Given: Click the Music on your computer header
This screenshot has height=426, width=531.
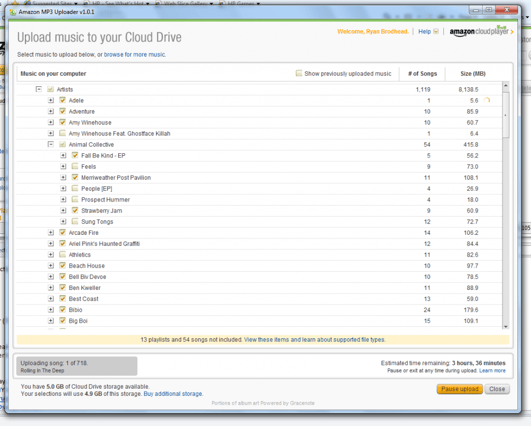Looking at the screenshot, I should 53,73.
